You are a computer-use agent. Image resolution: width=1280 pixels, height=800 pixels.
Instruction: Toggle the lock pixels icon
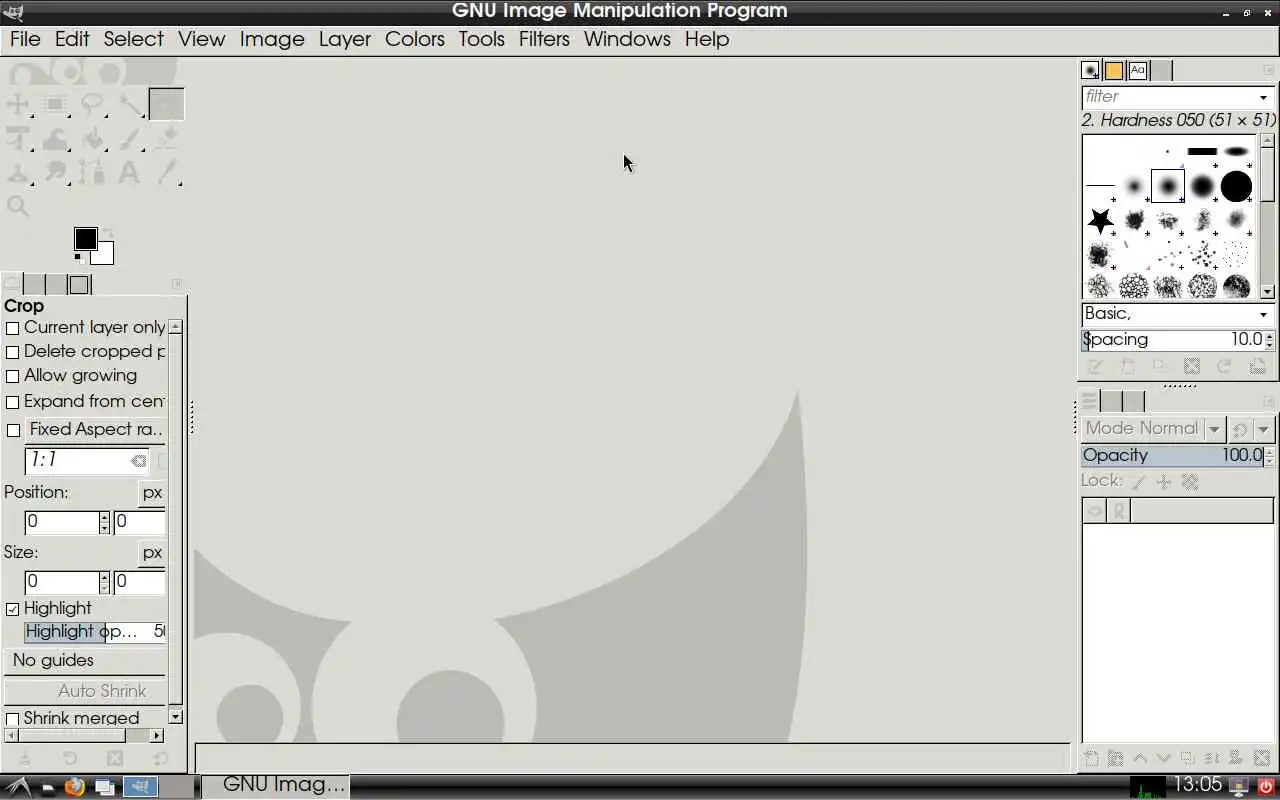[1138, 482]
